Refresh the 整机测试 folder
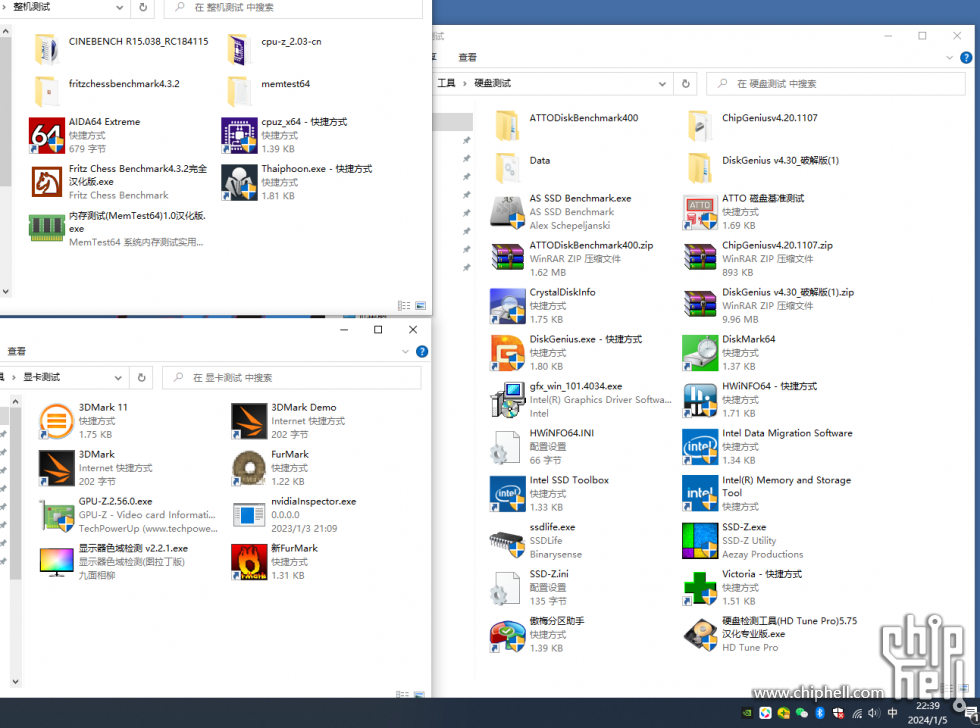 143,7
